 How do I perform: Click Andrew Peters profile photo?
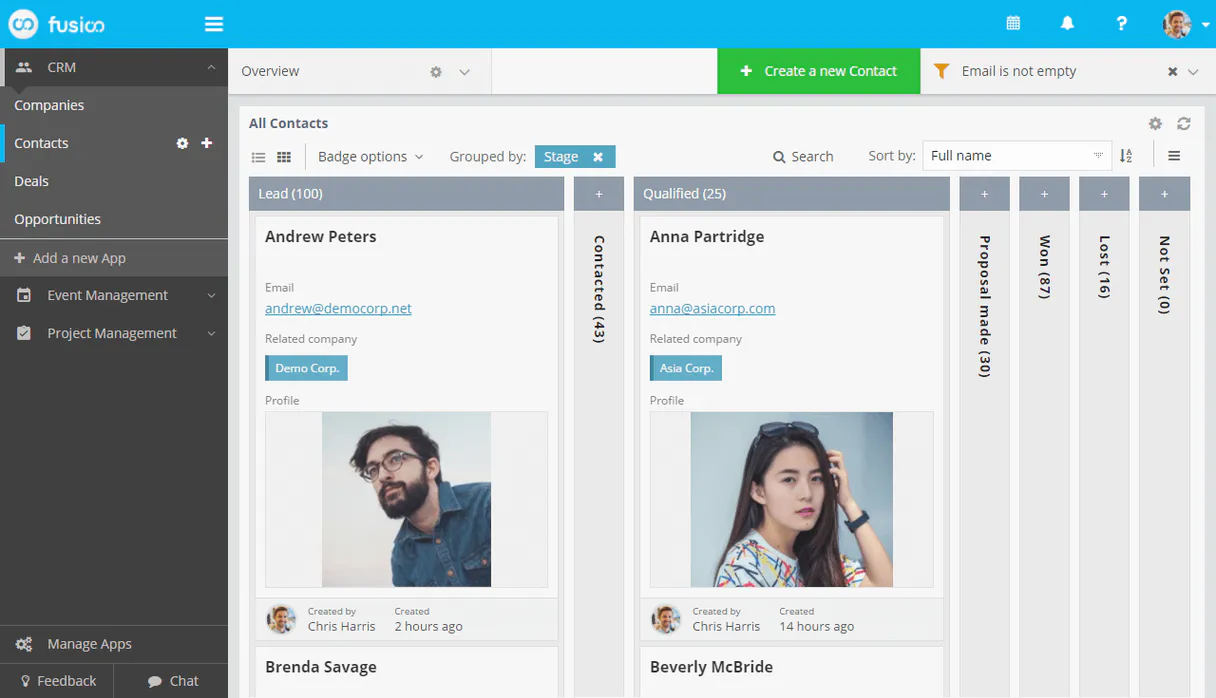pos(406,499)
